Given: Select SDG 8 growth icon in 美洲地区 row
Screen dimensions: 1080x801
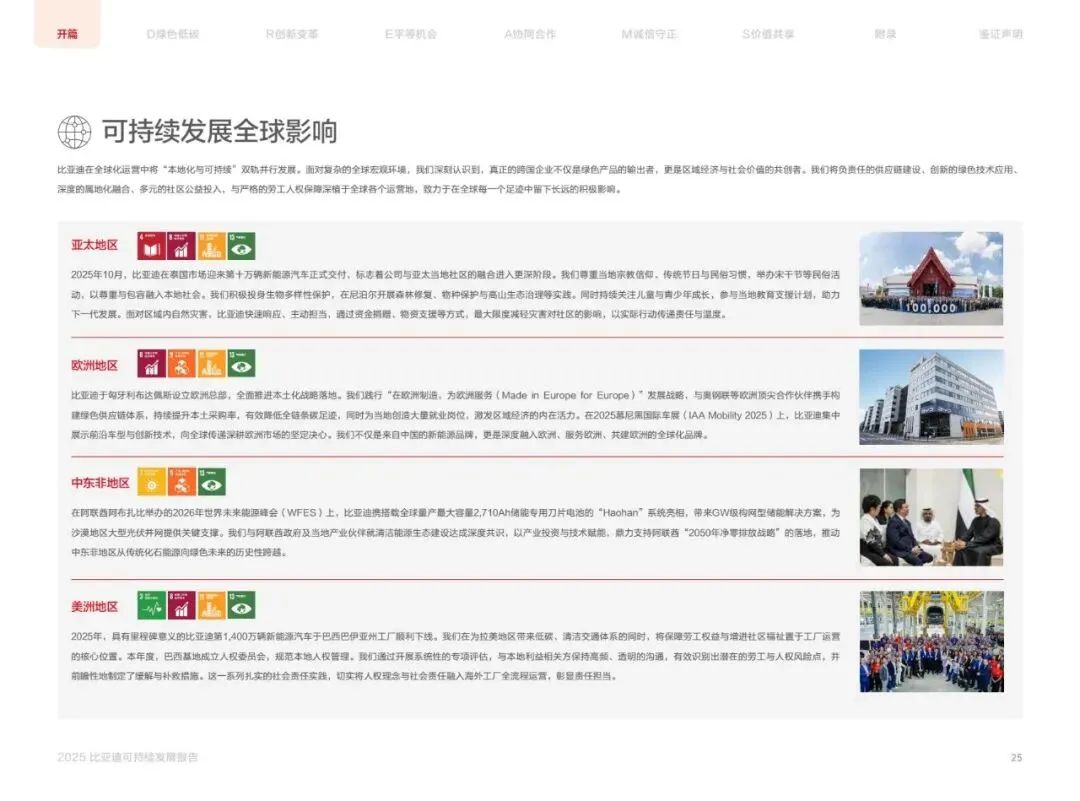Looking at the screenshot, I should (x=181, y=605).
